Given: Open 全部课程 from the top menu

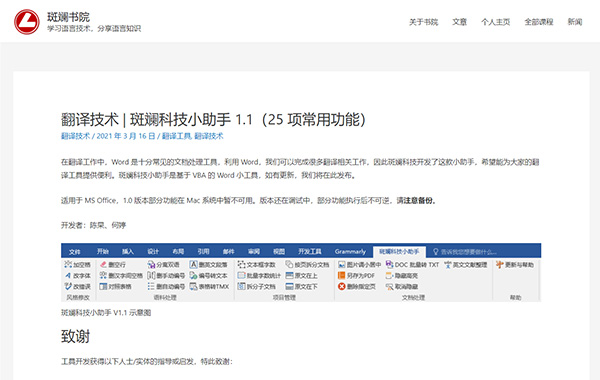Looking at the screenshot, I should (x=539, y=22).
